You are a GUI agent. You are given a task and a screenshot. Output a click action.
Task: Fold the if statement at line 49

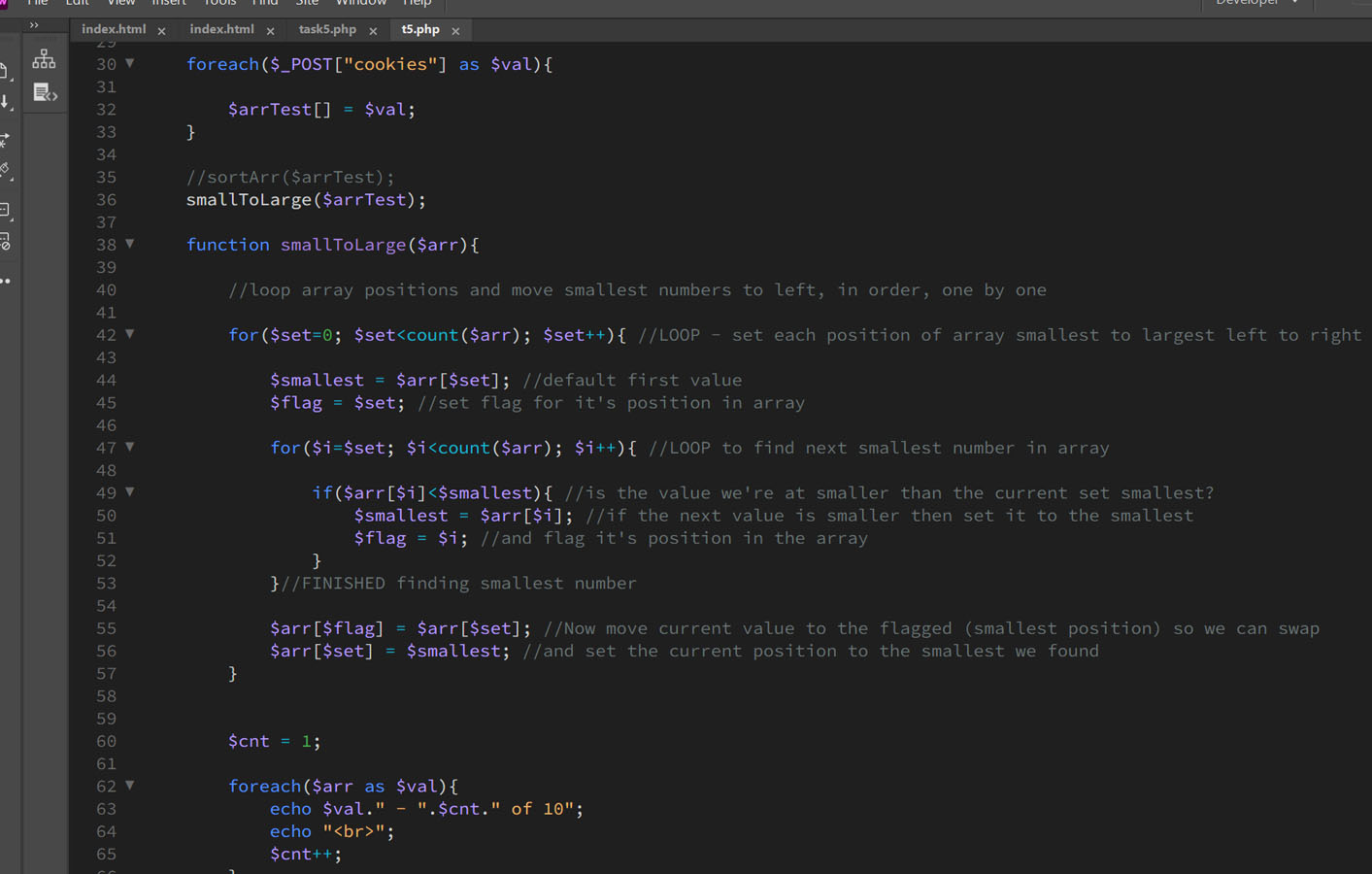point(129,492)
